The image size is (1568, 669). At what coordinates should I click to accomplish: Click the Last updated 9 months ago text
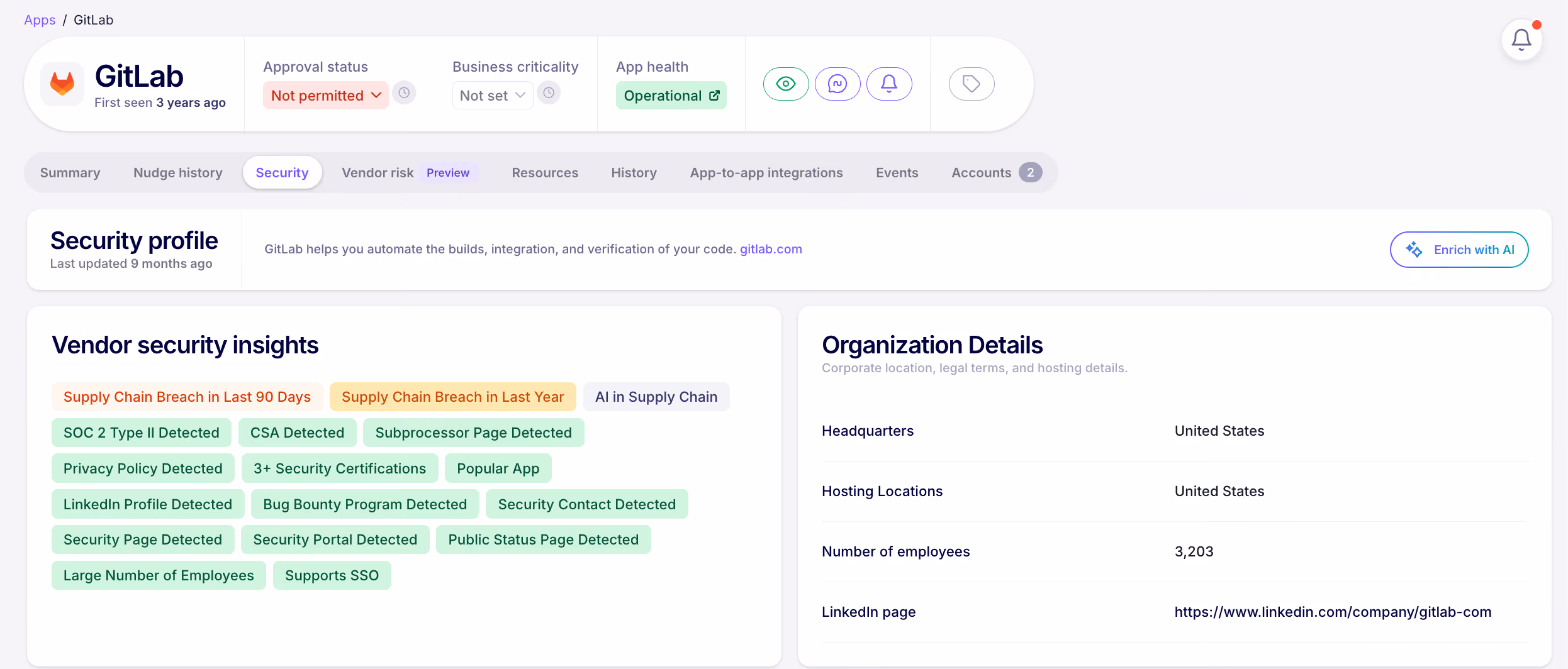(132, 263)
